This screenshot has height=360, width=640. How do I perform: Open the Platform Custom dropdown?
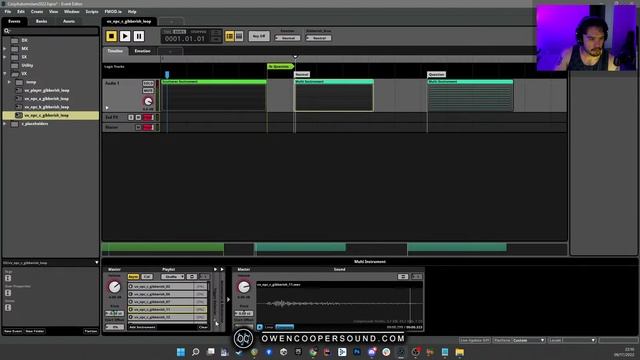pyautogui.click(x=519, y=340)
